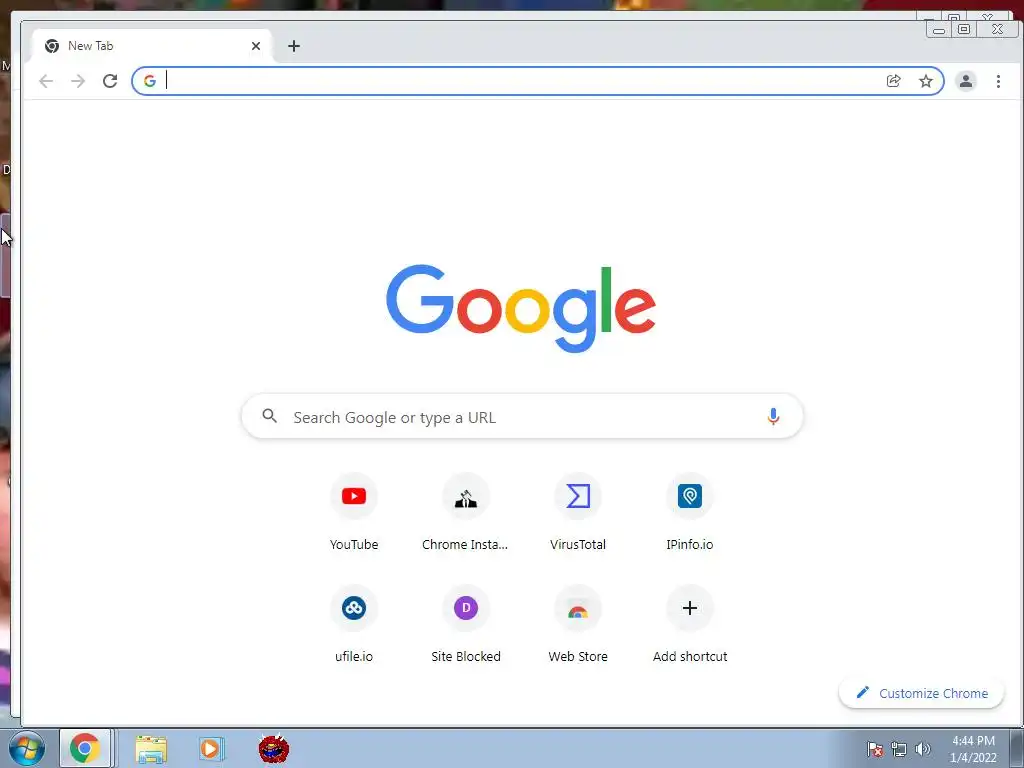This screenshot has height=768, width=1024.
Task: Click the Google logo
Action: [x=520, y=308]
